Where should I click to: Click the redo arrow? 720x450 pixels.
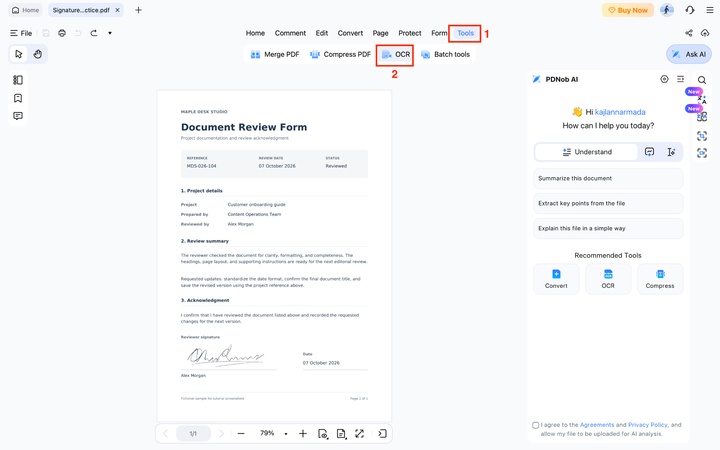pos(94,33)
